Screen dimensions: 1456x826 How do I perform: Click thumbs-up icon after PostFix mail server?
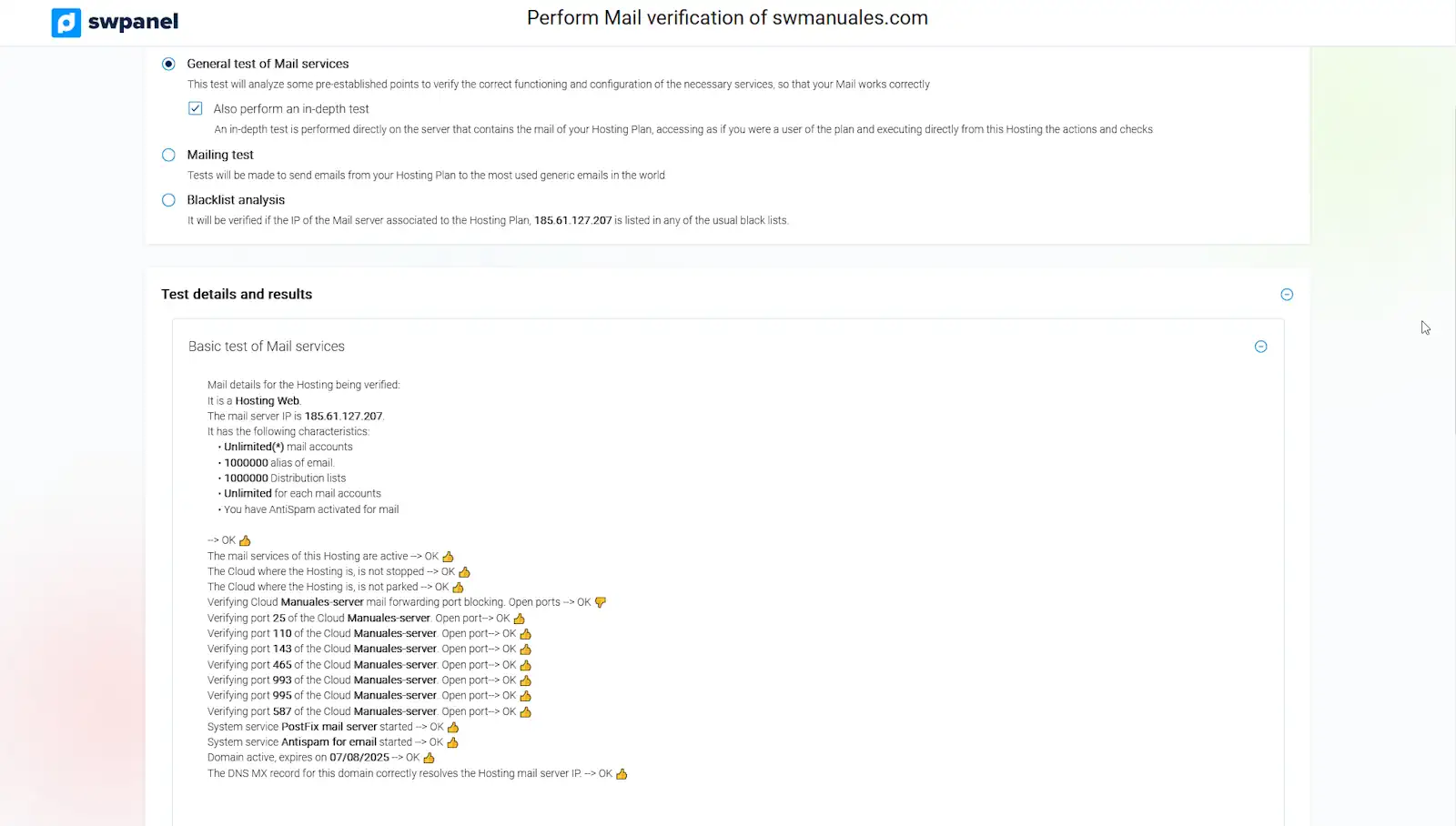[x=453, y=728]
